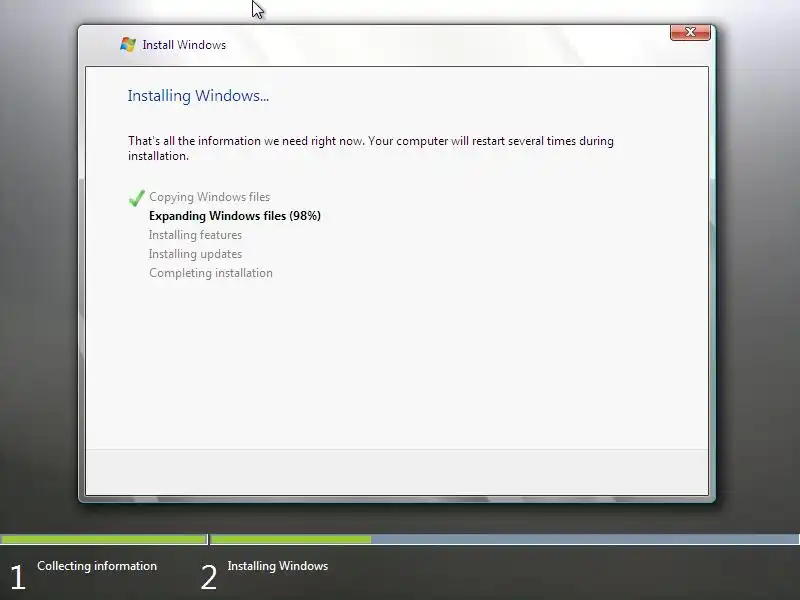
Task: Click the 'Installing Windows...' heading
Action: coord(198,96)
